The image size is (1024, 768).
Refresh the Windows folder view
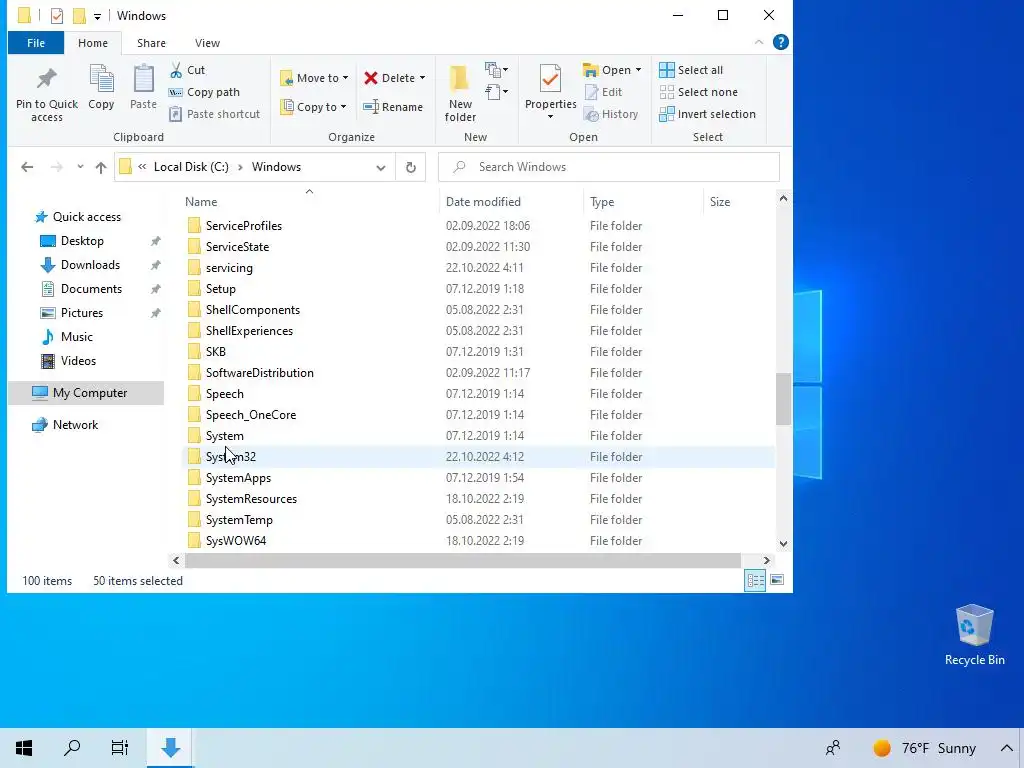pos(411,167)
